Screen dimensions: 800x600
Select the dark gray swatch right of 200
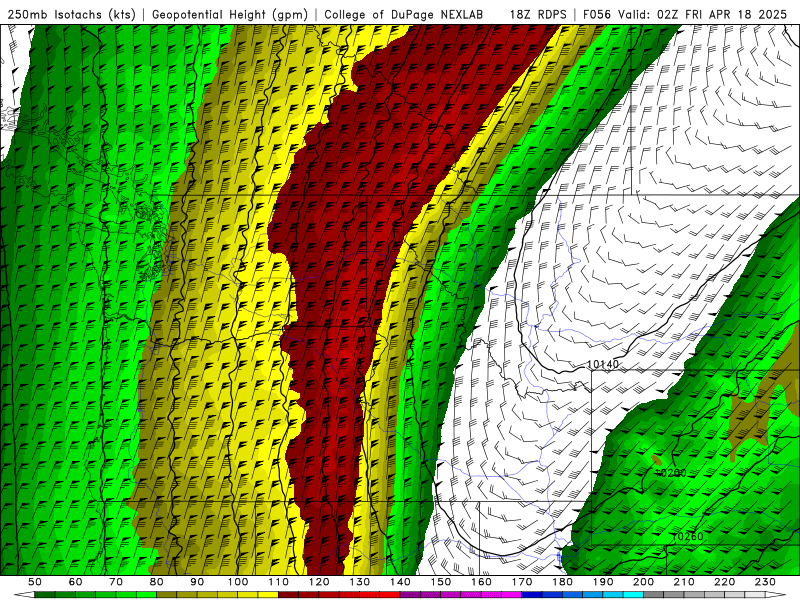point(654,595)
